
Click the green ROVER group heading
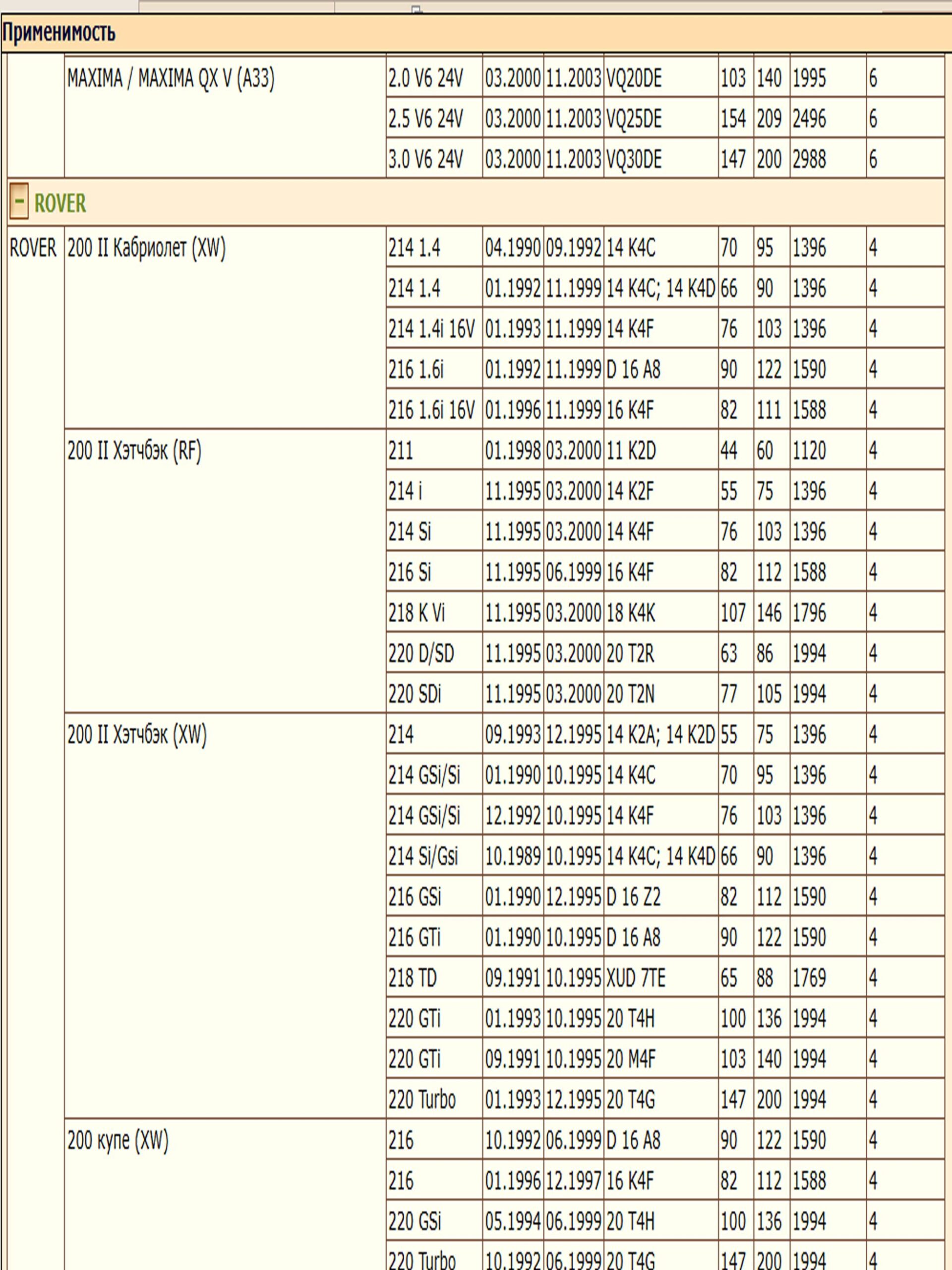60,203
